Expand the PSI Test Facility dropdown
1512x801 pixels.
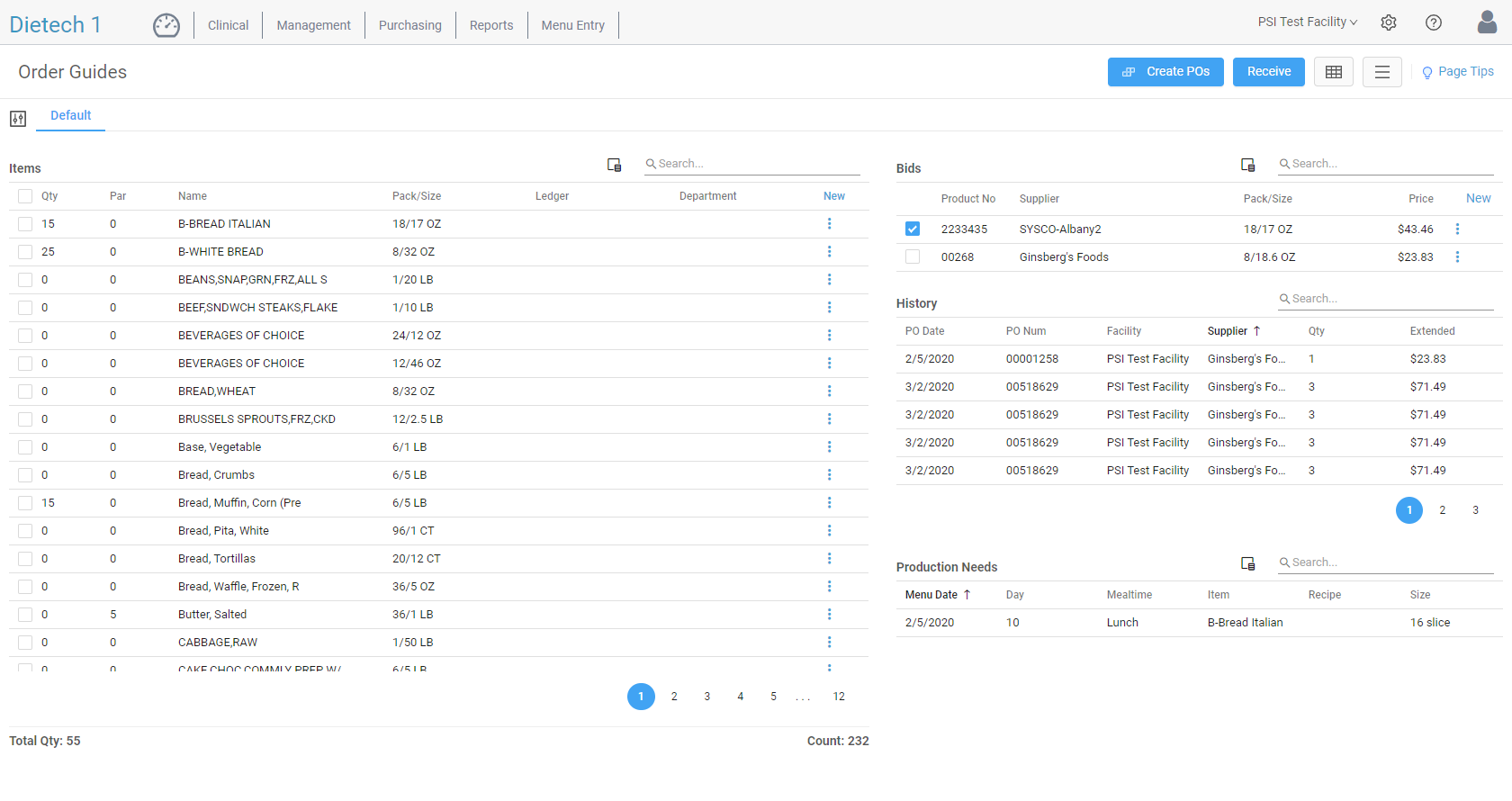click(x=1308, y=22)
